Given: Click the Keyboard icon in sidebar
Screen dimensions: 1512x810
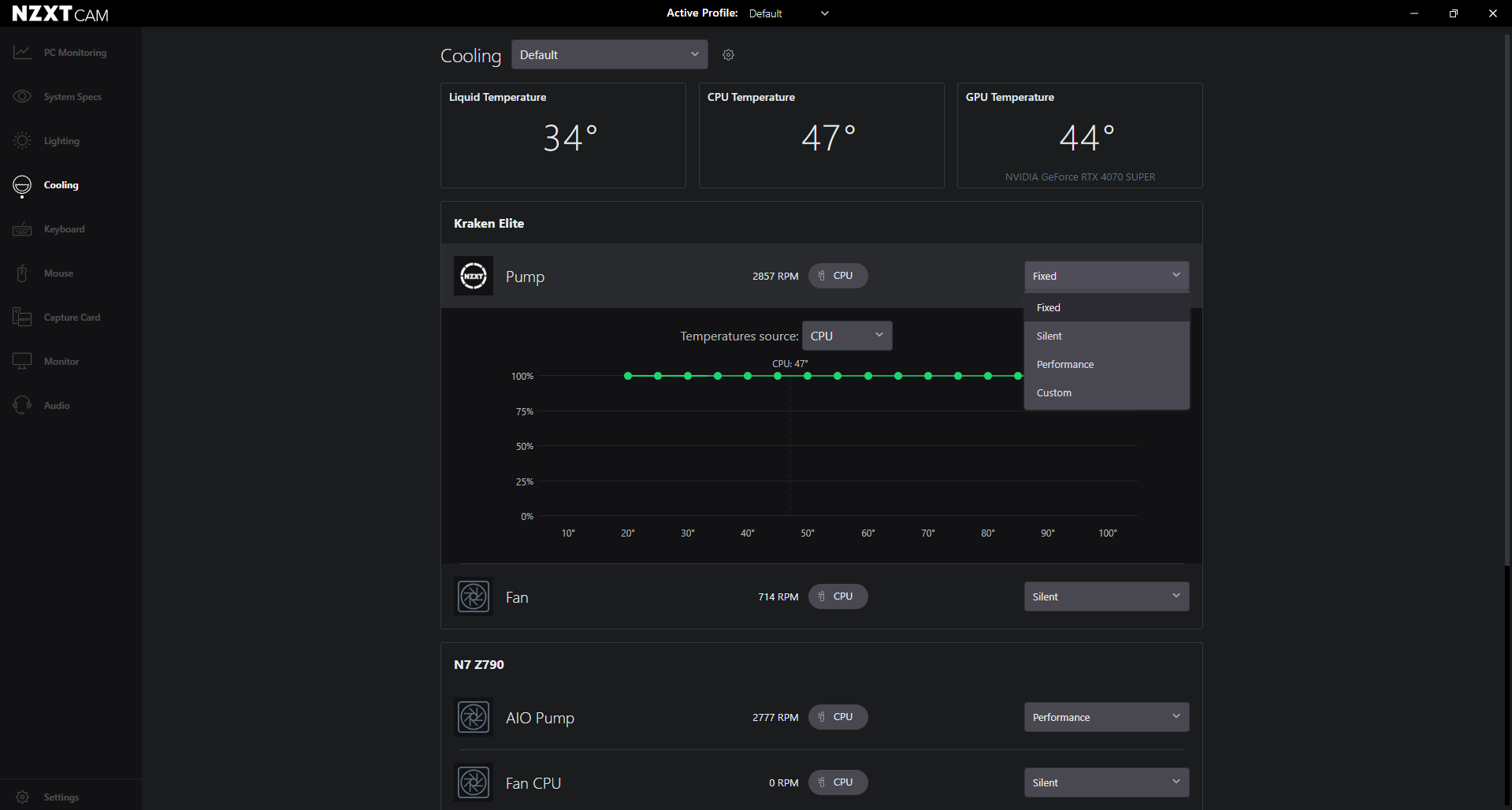Looking at the screenshot, I should coord(22,229).
